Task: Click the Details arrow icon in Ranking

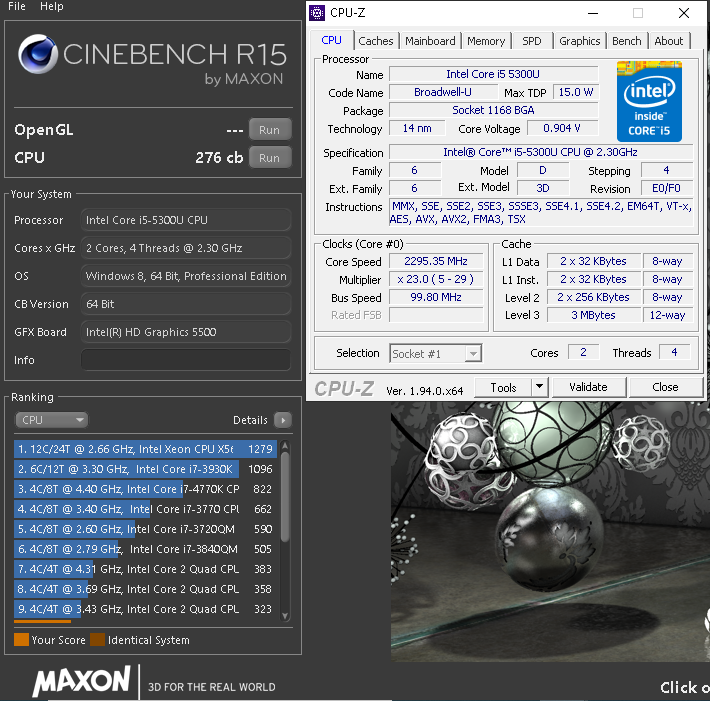Action: [283, 420]
